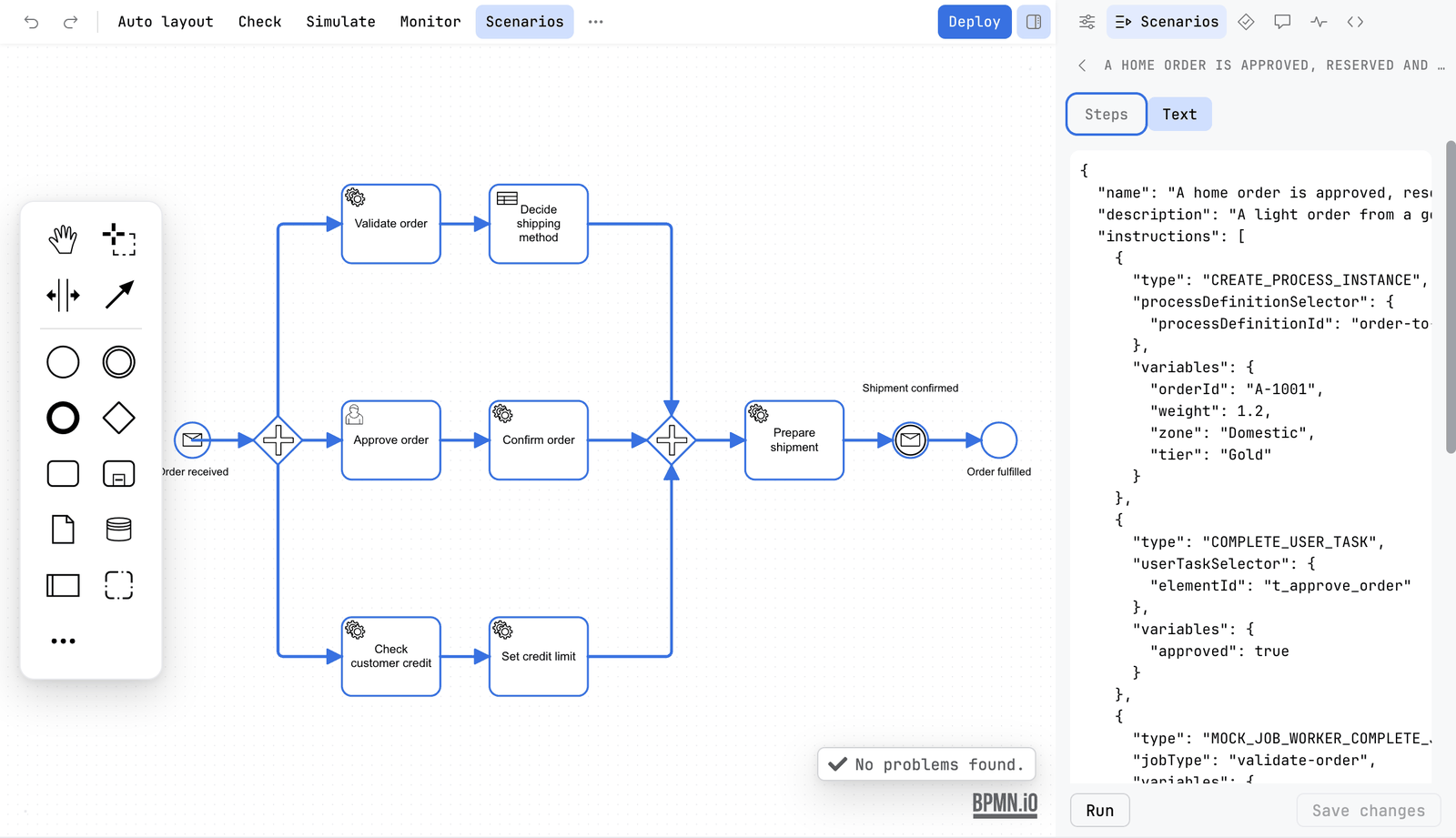
Task: Create a task rectangle from palette
Action: pos(63,473)
